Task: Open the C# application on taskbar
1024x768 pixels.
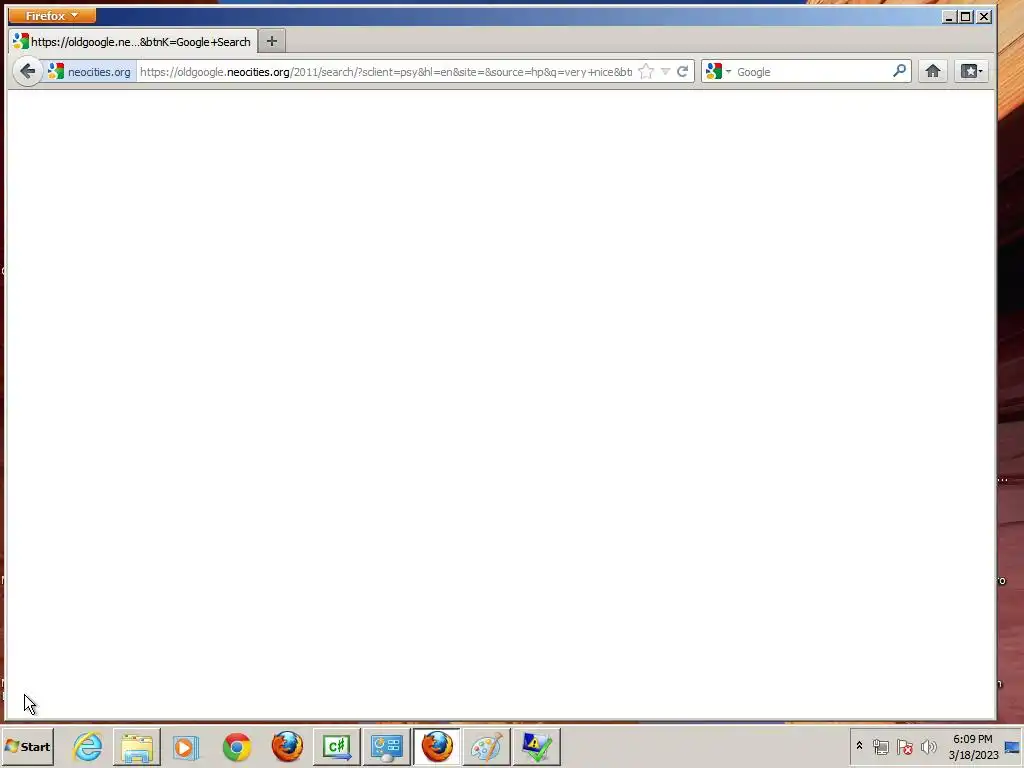Action: click(337, 746)
